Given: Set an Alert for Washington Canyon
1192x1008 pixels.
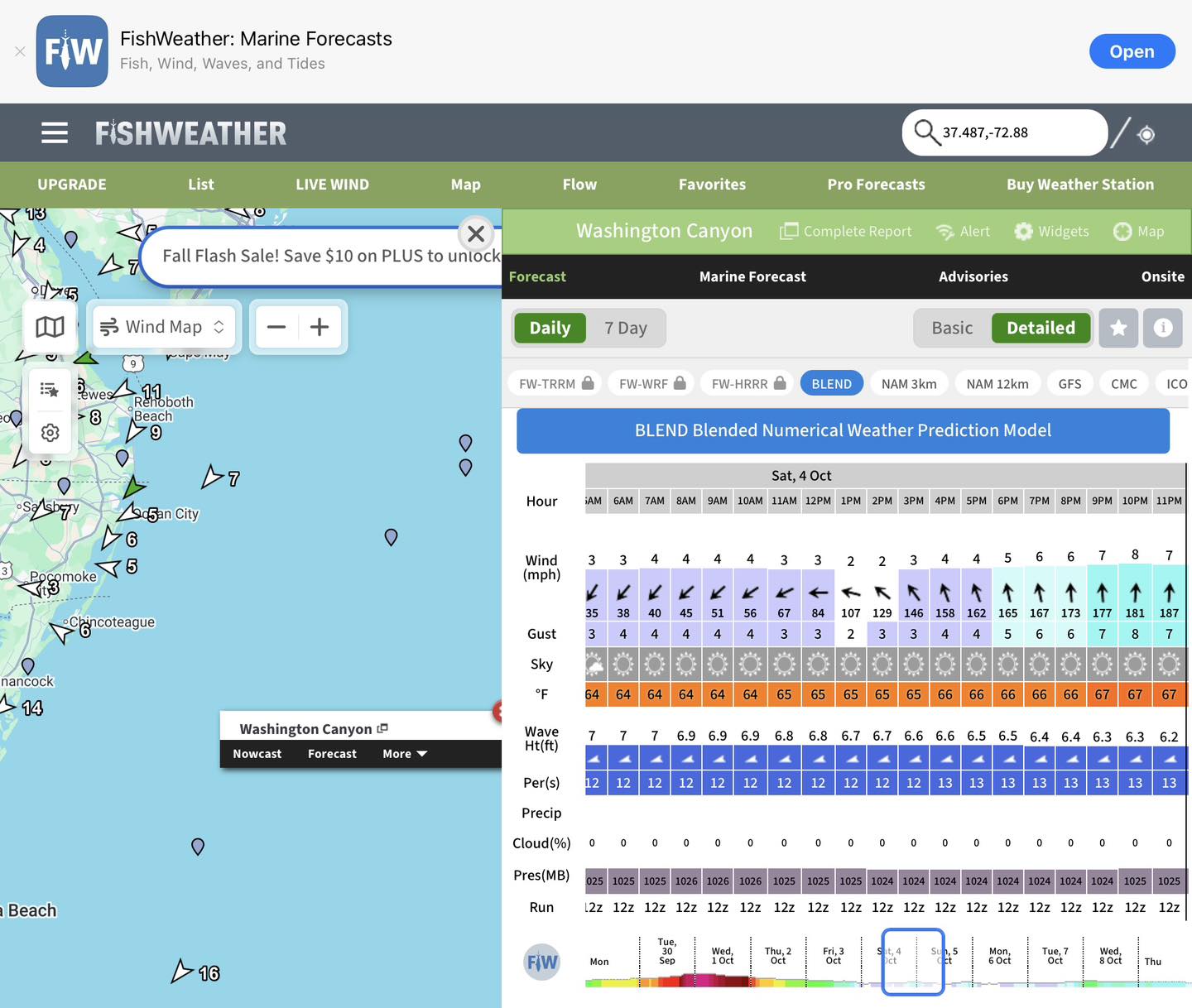Looking at the screenshot, I should click(x=963, y=232).
